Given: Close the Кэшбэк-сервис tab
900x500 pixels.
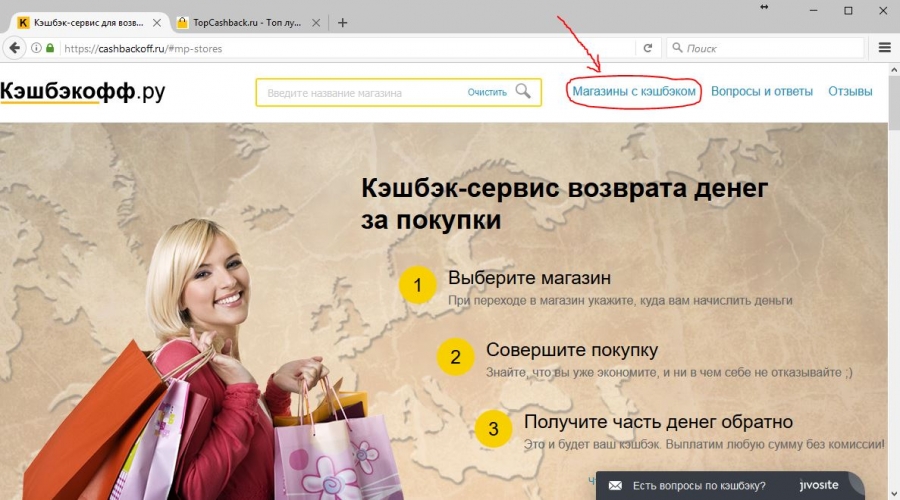Looking at the screenshot, I should [x=157, y=23].
